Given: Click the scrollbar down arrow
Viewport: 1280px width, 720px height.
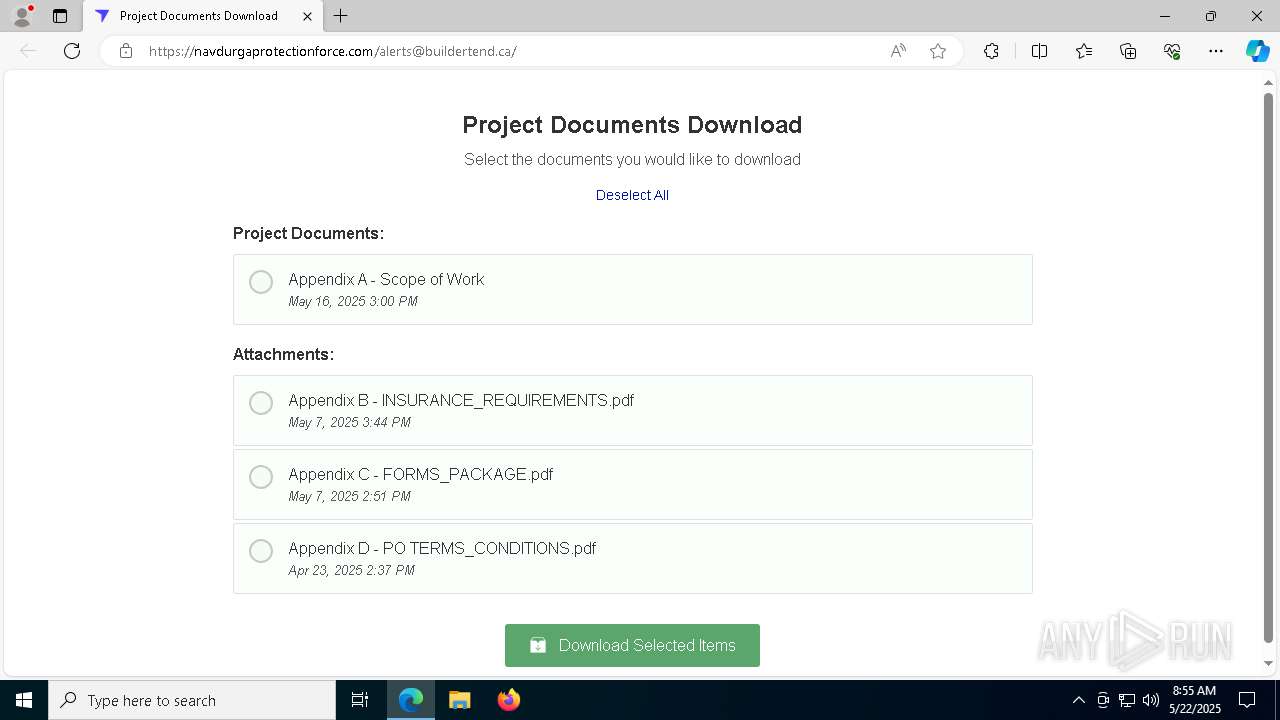Looking at the screenshot, I should (x=1268, y=663).
